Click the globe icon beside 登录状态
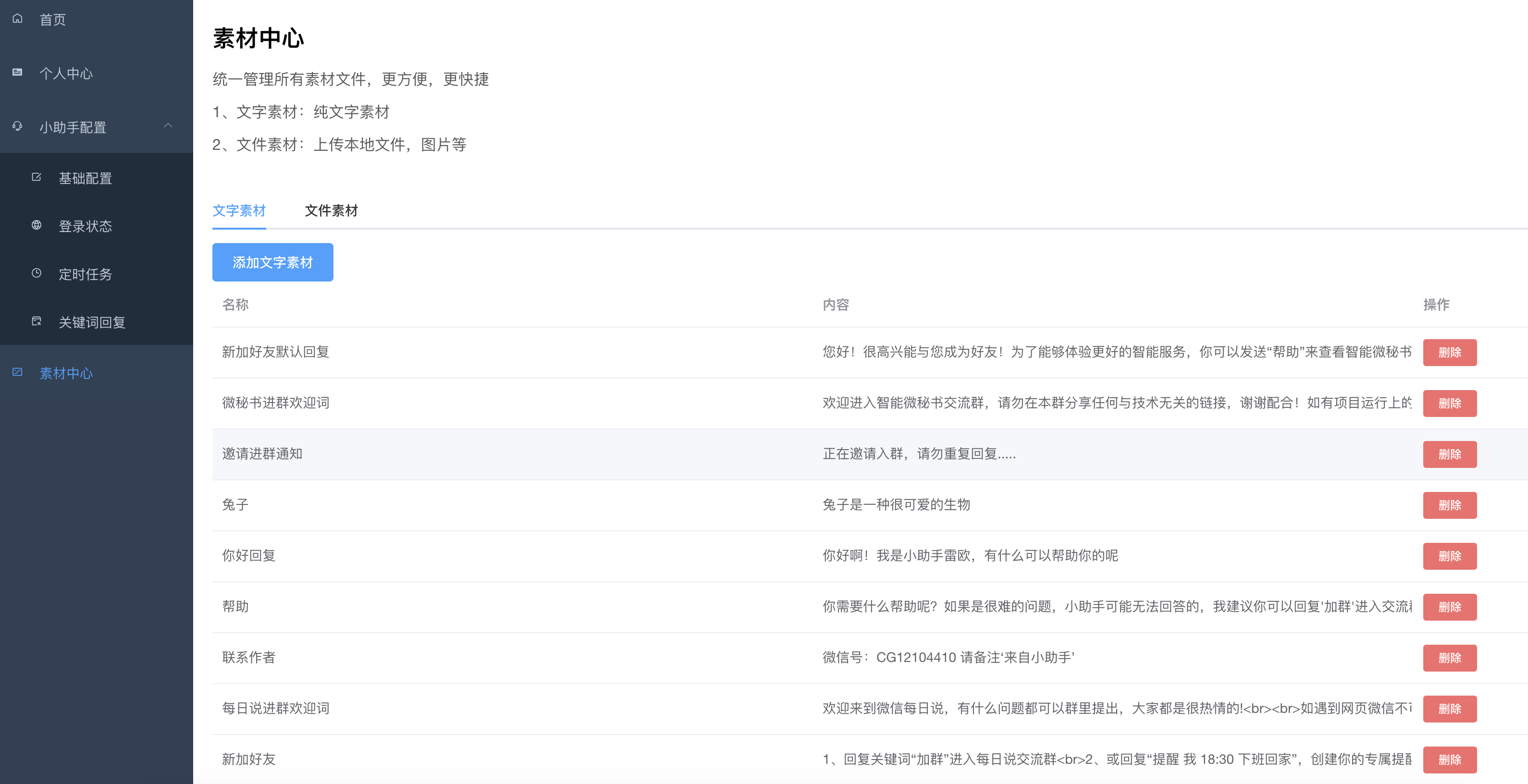Image resolution: width=1528 pixels, height=784 pixels. [36, 225]
